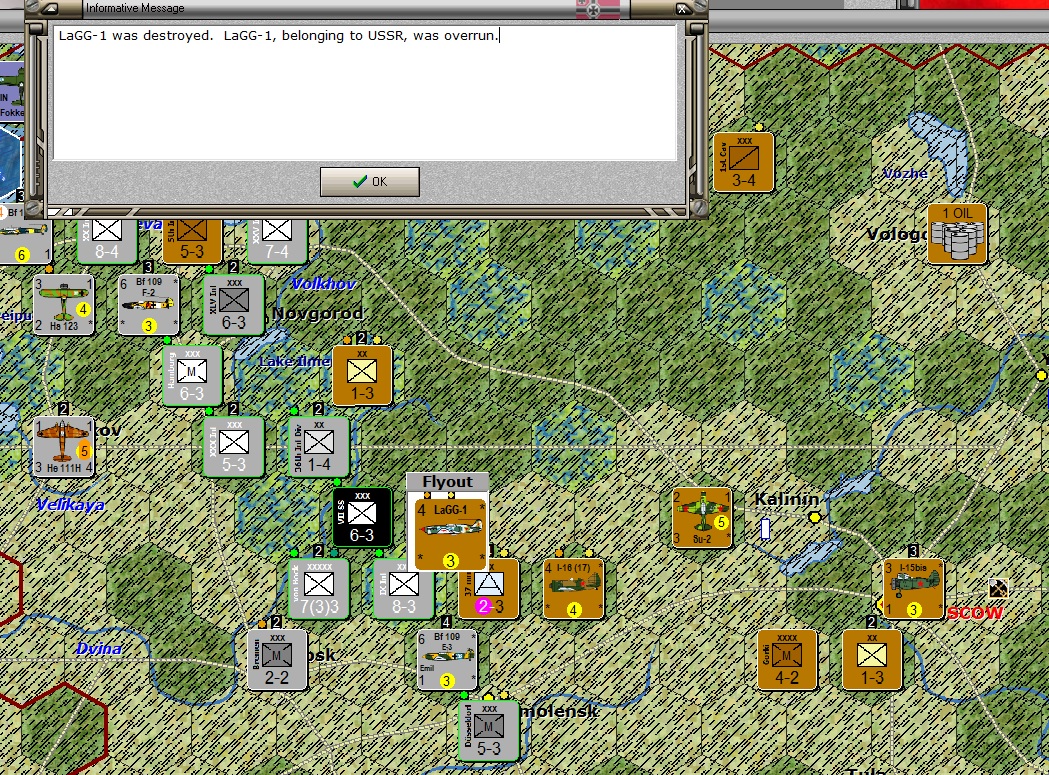Click the Novgorod city label

pyautogui.click(x=318, y=313)
